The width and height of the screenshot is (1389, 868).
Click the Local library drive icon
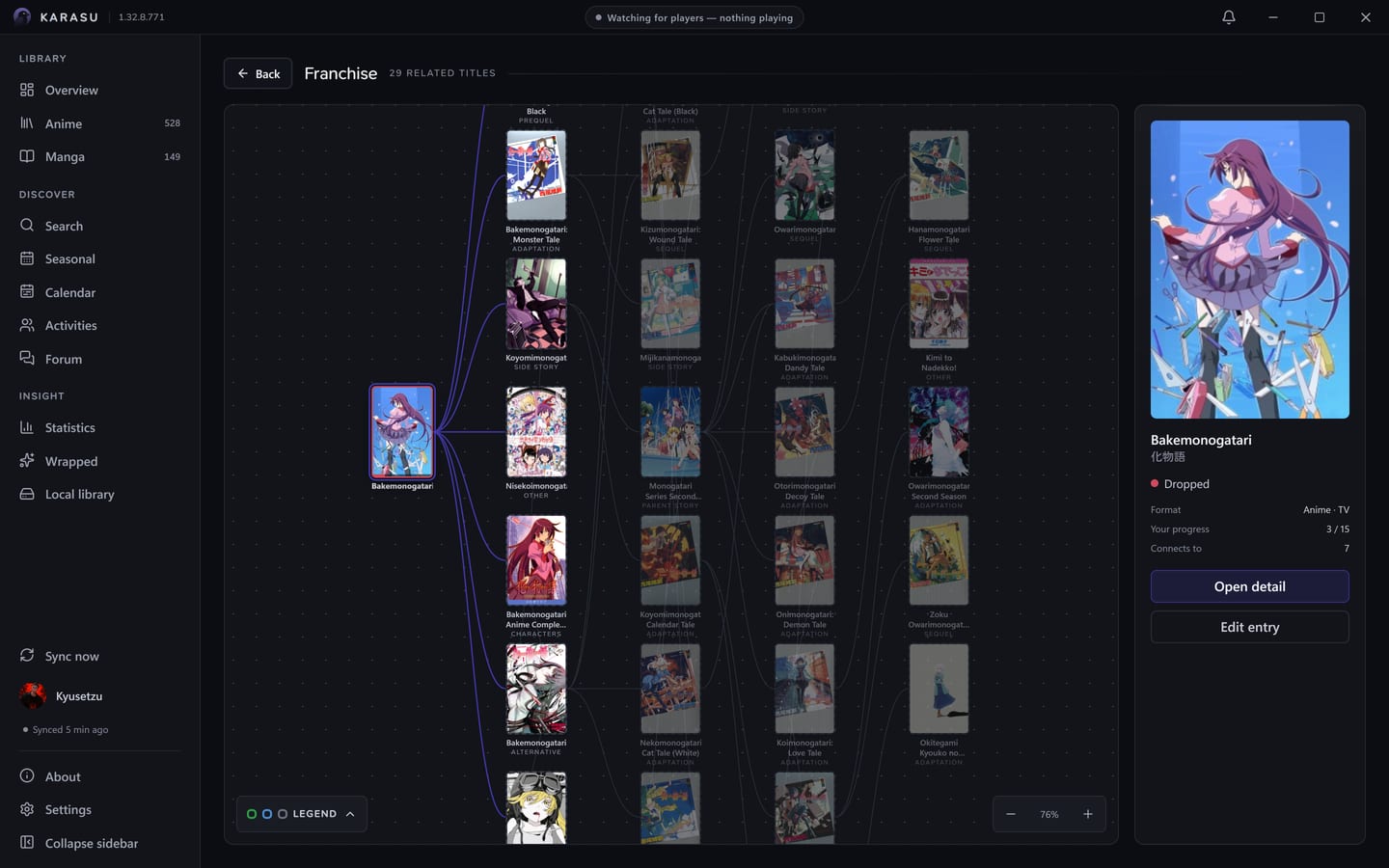(27, 494)
